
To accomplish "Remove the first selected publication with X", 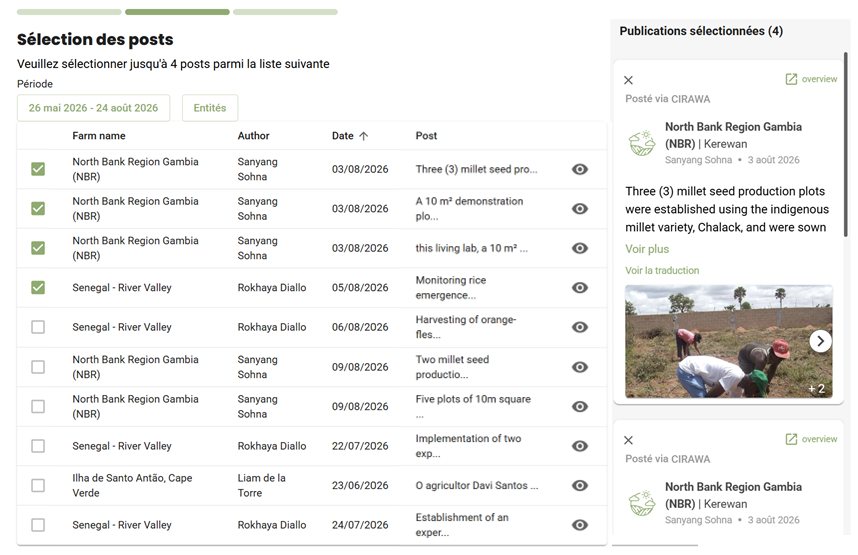I will tap(628, 80).
